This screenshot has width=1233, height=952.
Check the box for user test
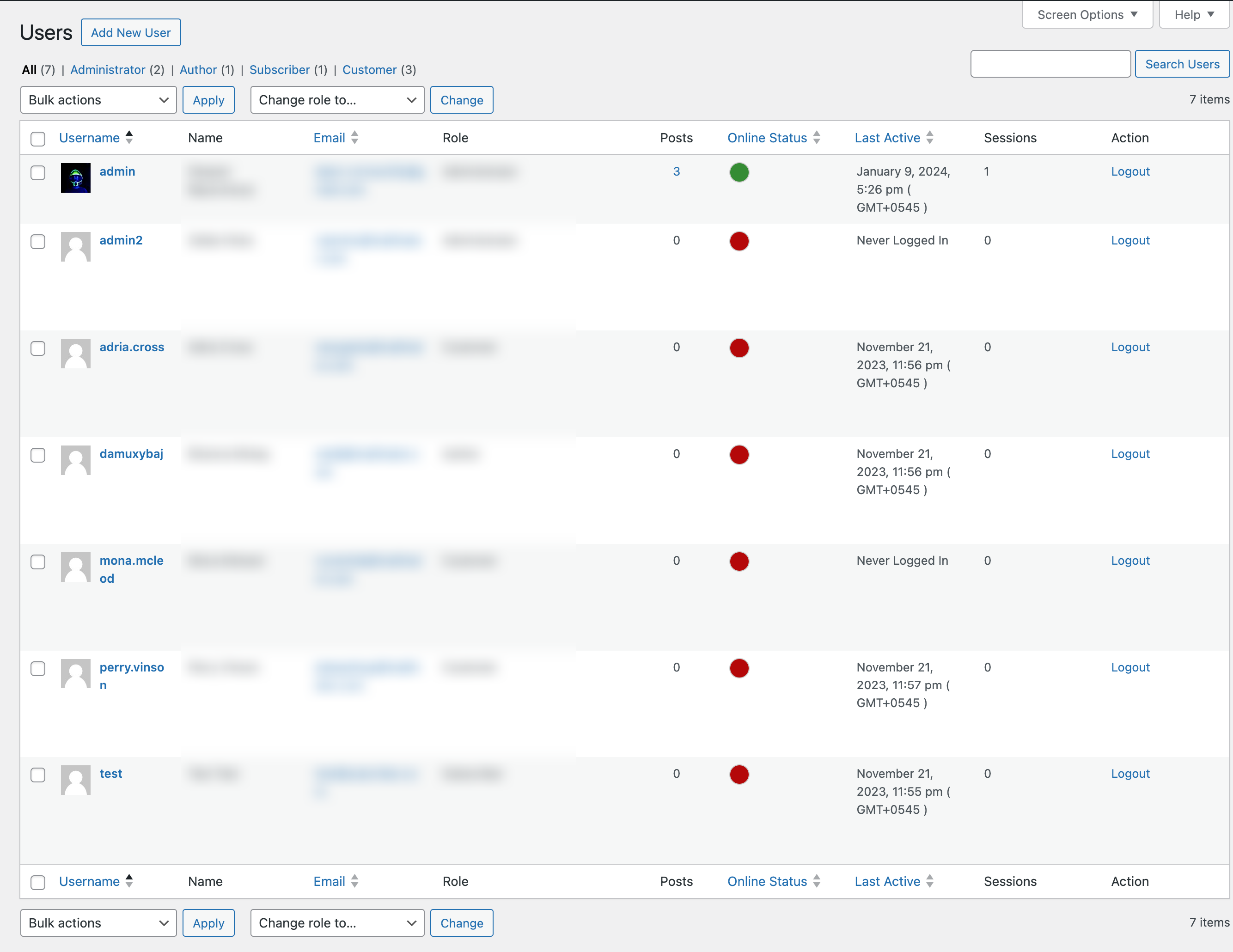(x=38, y=775)
